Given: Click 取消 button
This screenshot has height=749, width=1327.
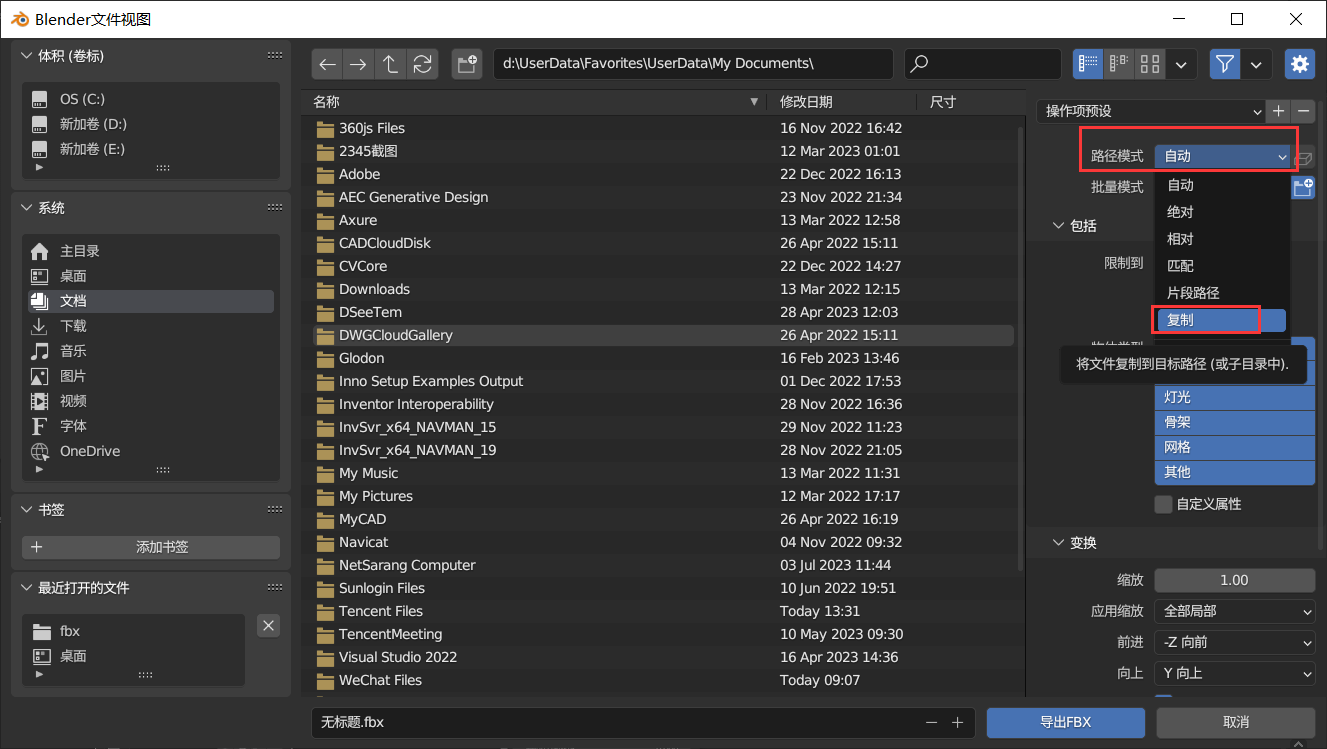Looking at the screenshot, I should pos(1236,722).
